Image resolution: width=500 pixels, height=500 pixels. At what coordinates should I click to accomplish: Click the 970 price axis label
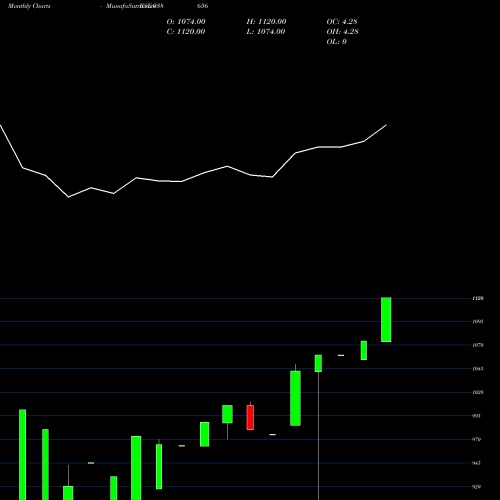477,439
